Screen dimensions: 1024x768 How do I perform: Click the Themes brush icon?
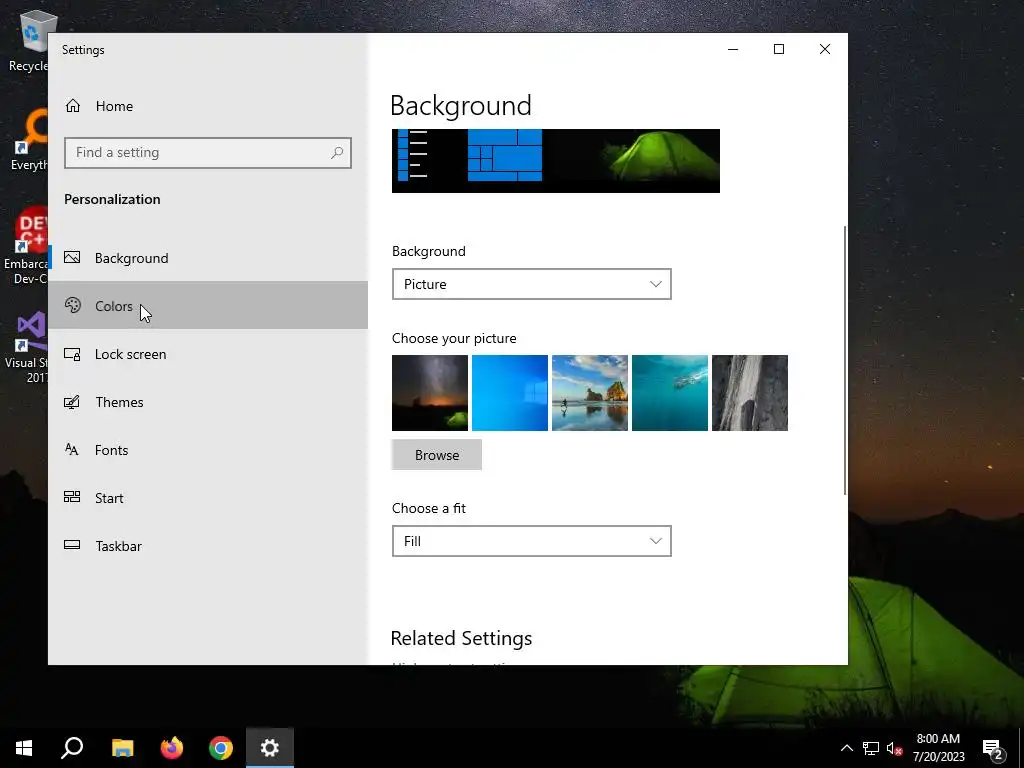72,402
